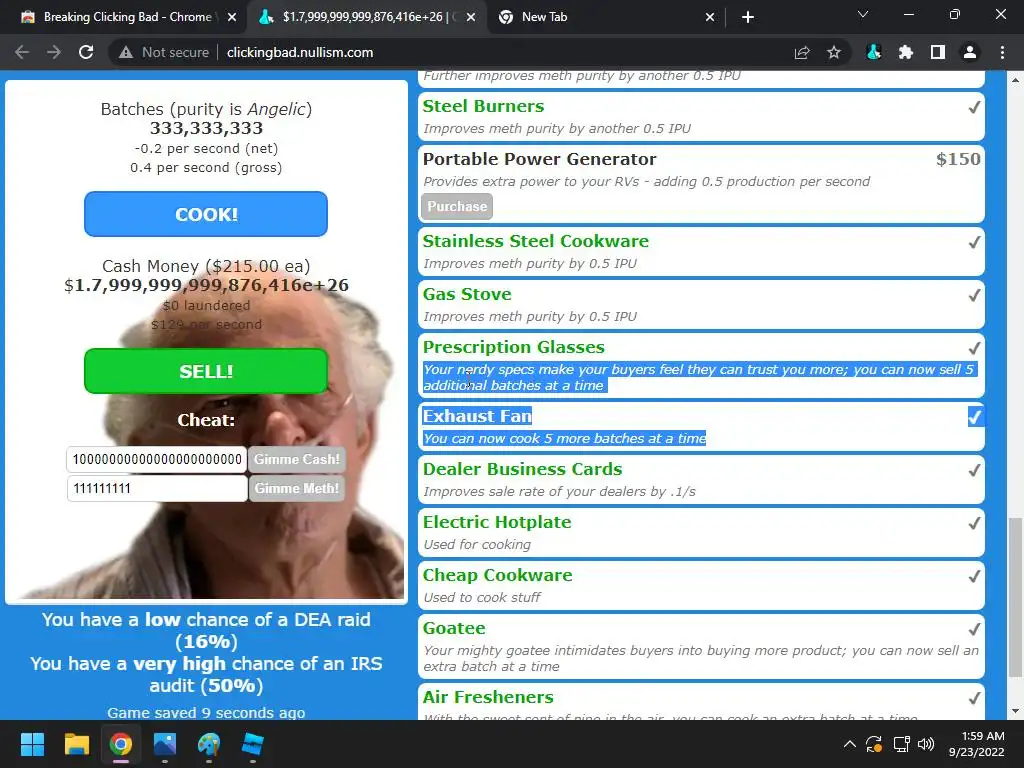Go forward with browser forward arrow
The height and width of the screenshot is (768, 1024).
click(54, 52)
